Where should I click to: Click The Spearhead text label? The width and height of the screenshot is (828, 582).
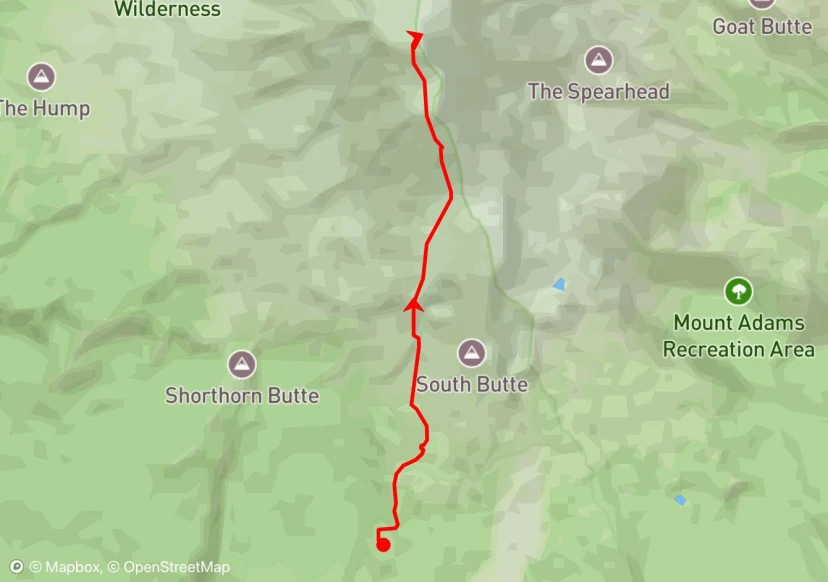click(x=599, y=91)
